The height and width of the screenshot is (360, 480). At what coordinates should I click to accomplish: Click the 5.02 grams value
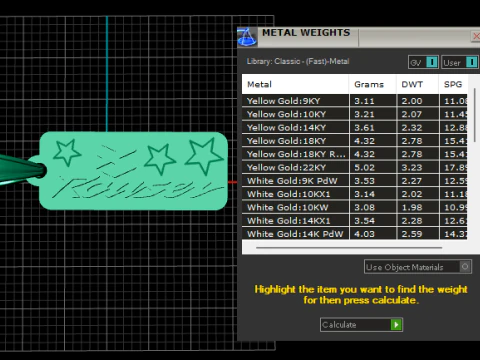[x=364, y=167]
